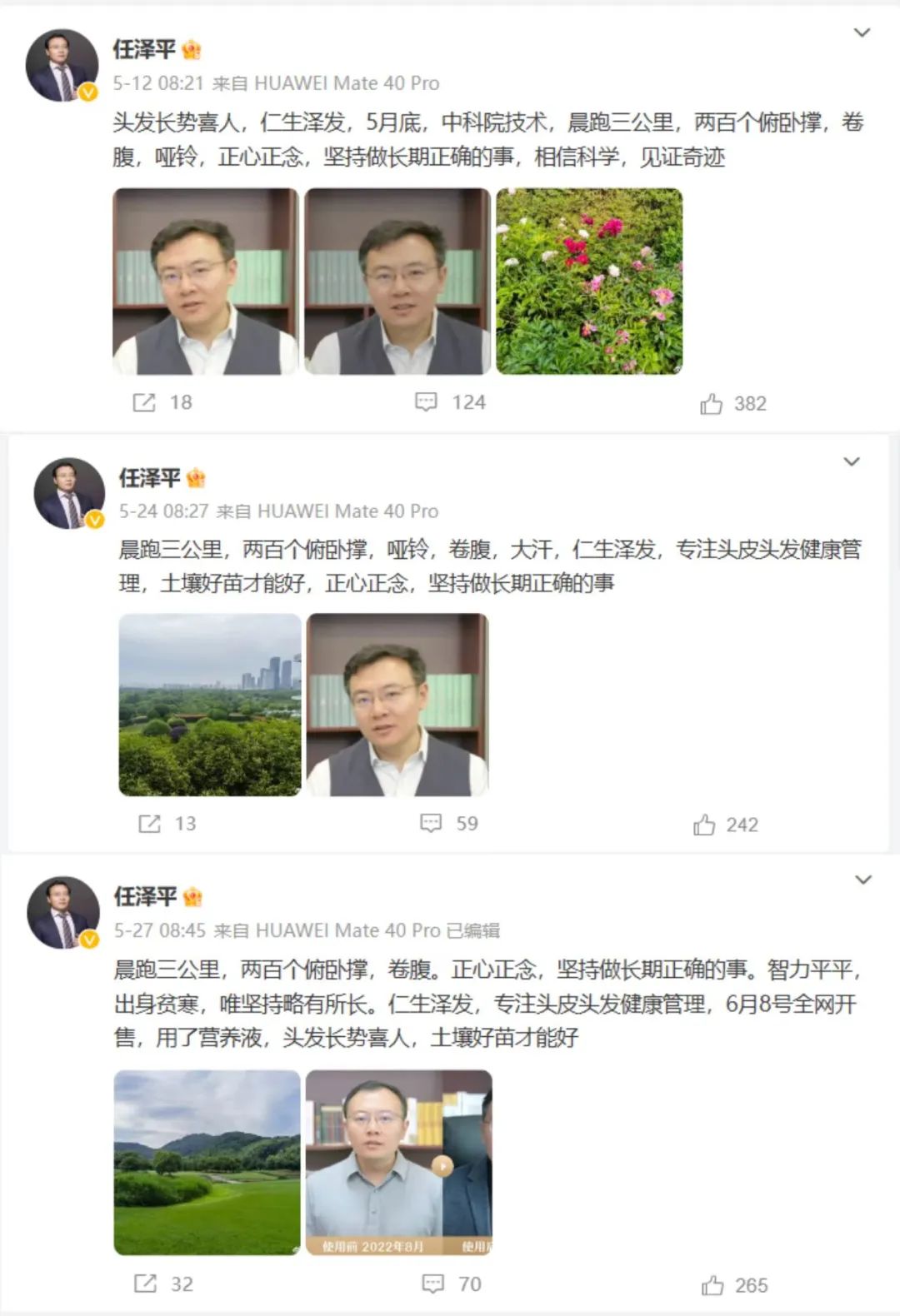
Task: Open the green hills landscape photo
Action: point(207,1163)
